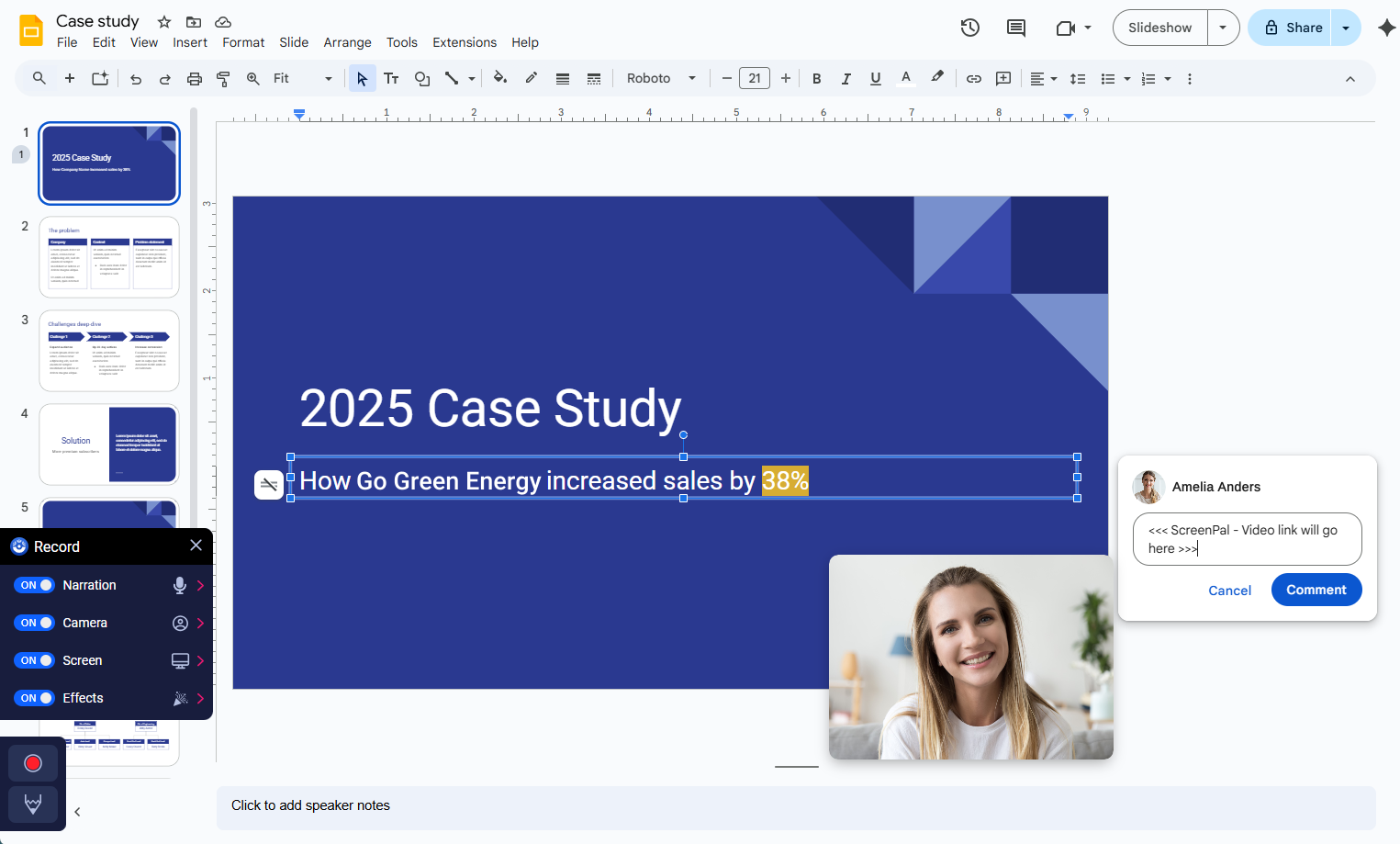Click the search menus magnifier icon
This screenshot has width=1400, height=844.
coord(39,78)
